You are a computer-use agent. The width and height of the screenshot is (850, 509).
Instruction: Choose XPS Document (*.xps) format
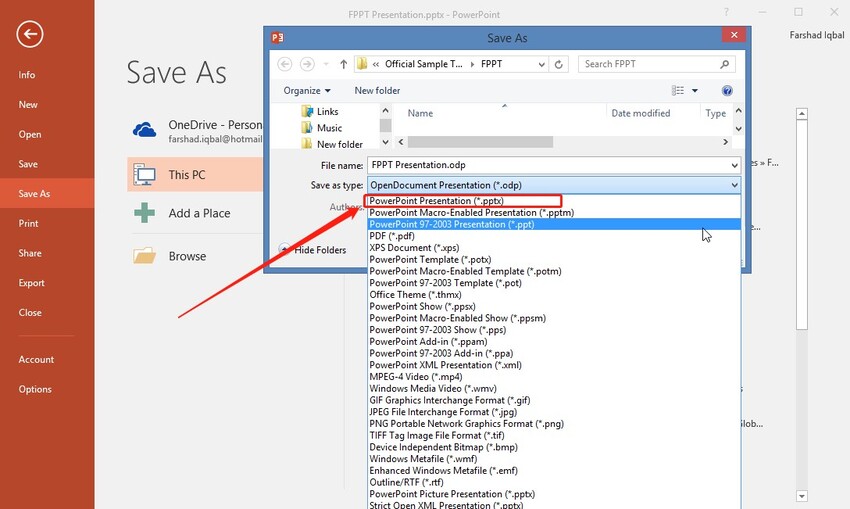click(x=553, y=248)
